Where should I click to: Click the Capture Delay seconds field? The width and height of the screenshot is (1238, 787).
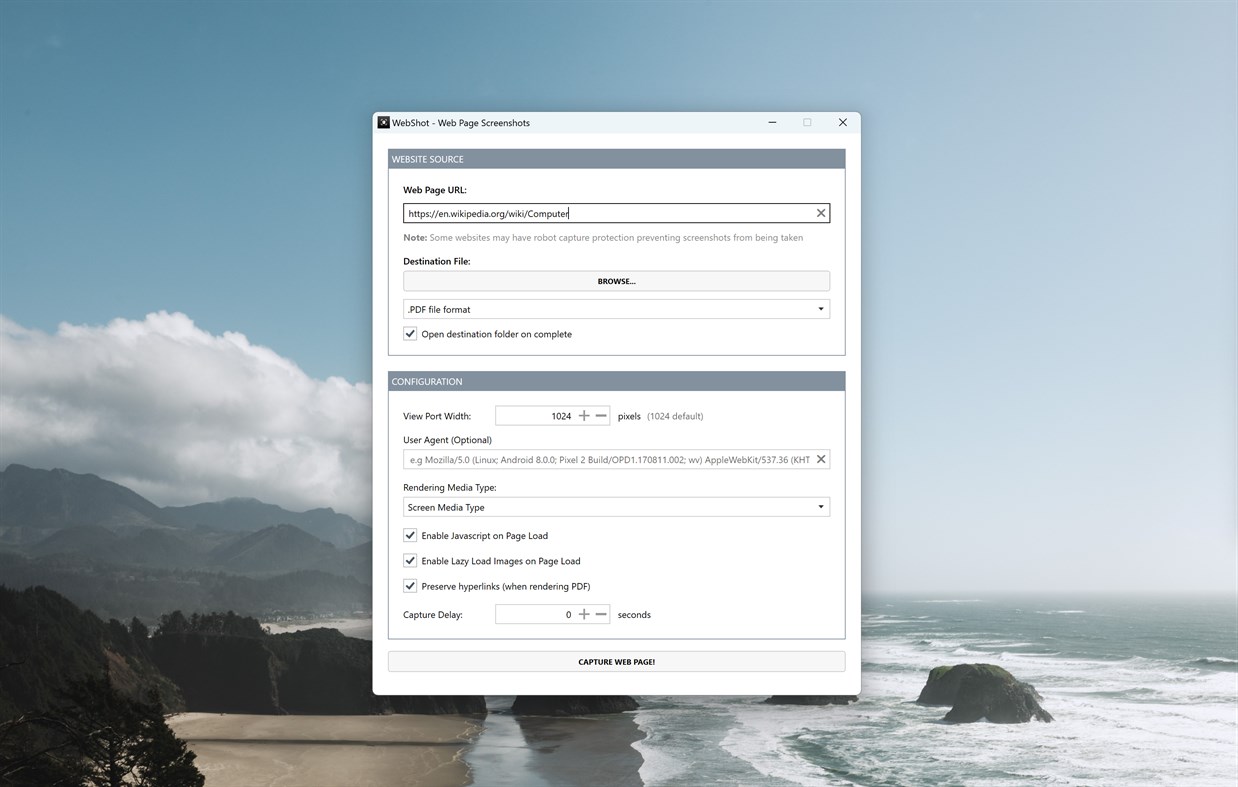pos(540,613)
